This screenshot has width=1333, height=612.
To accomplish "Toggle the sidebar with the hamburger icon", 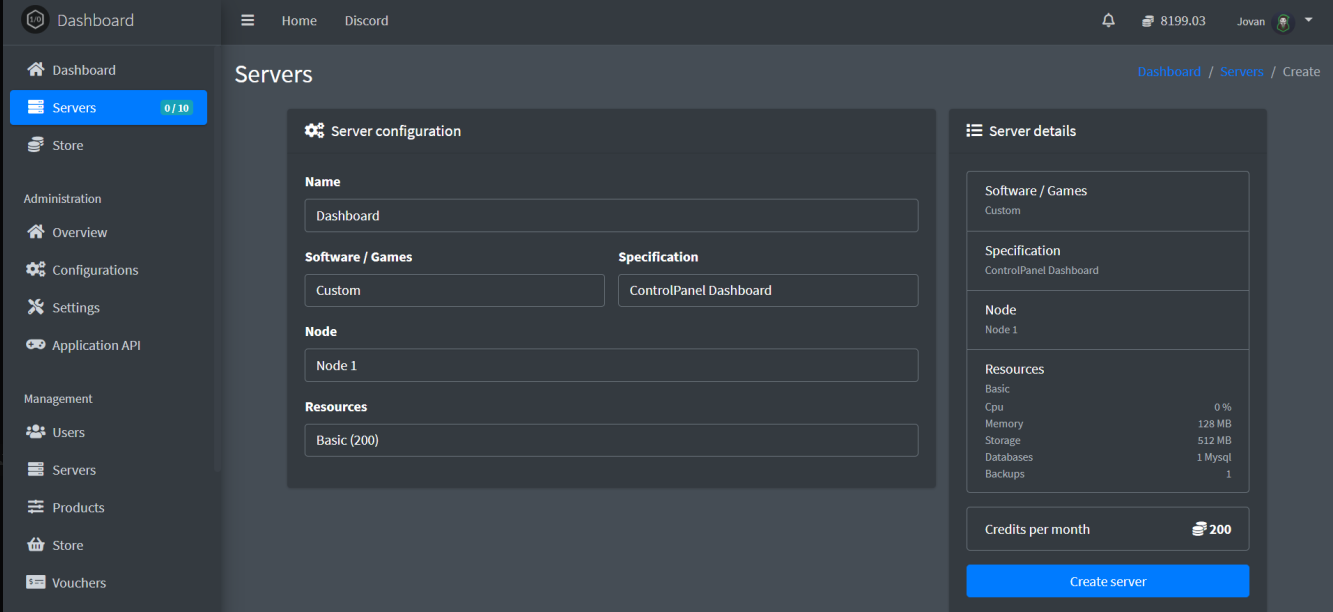I will 247,19.
